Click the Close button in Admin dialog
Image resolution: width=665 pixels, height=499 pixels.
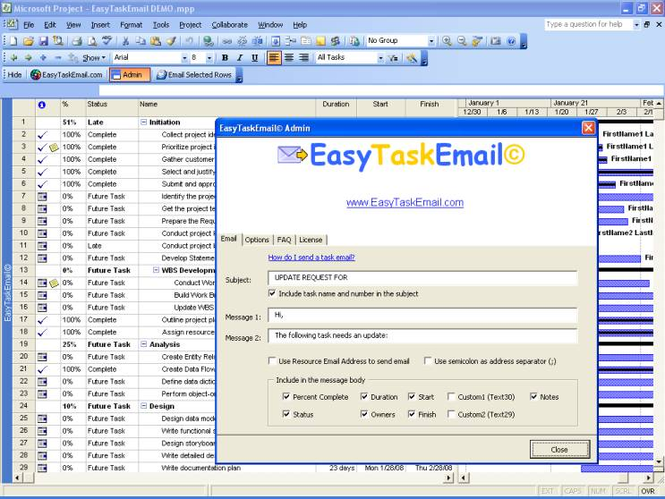click(559, 449)
